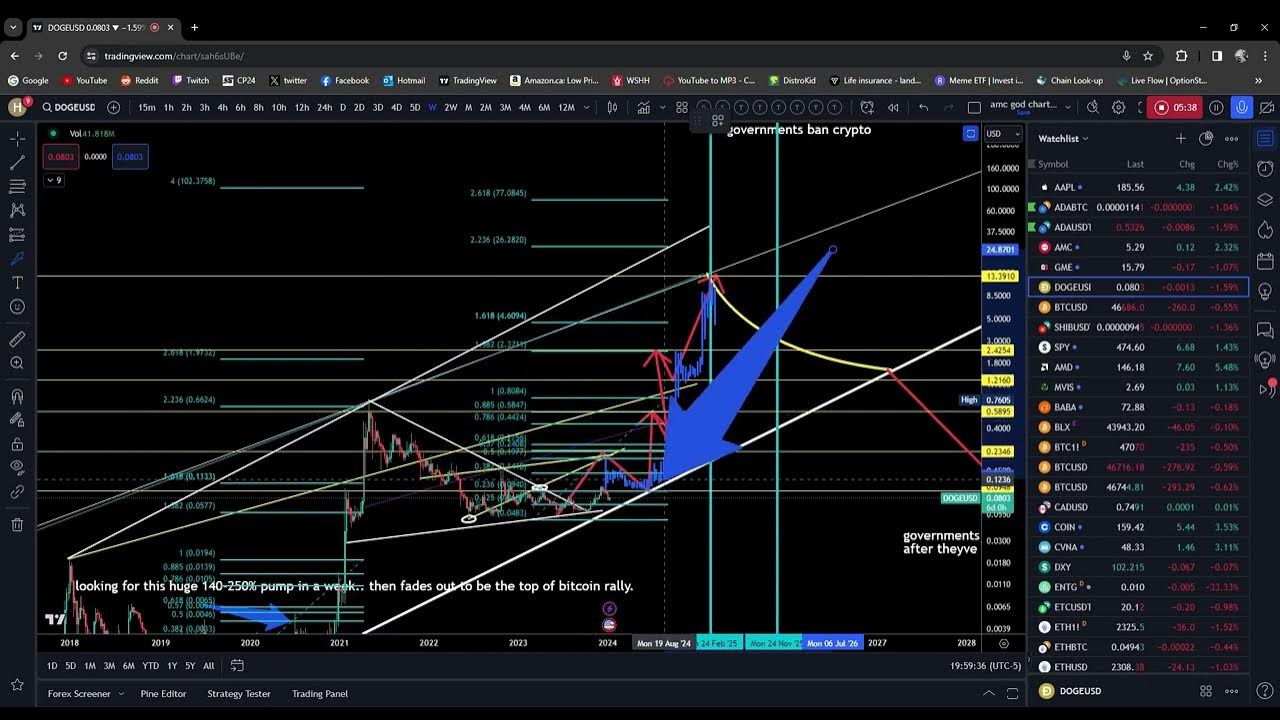Select the 4h timeframe button
Screen dimensions: 1280x720
(222, 107)
